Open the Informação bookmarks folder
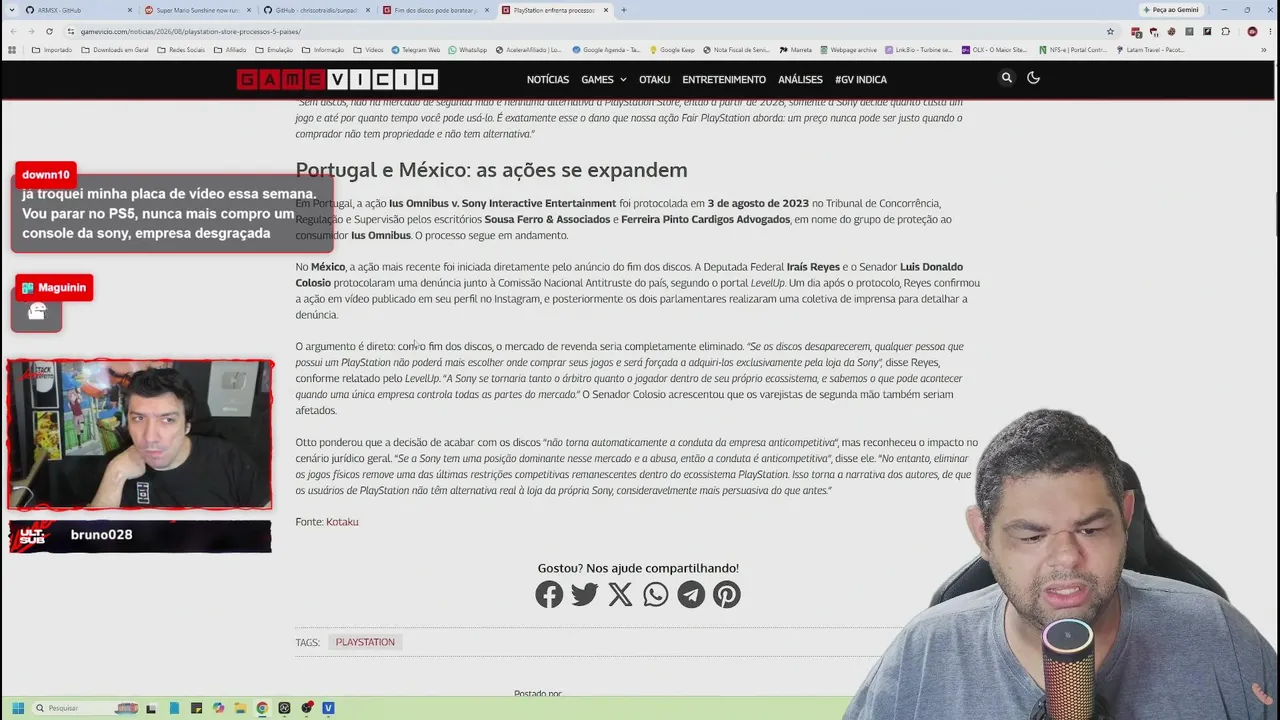 pos(323,49)
